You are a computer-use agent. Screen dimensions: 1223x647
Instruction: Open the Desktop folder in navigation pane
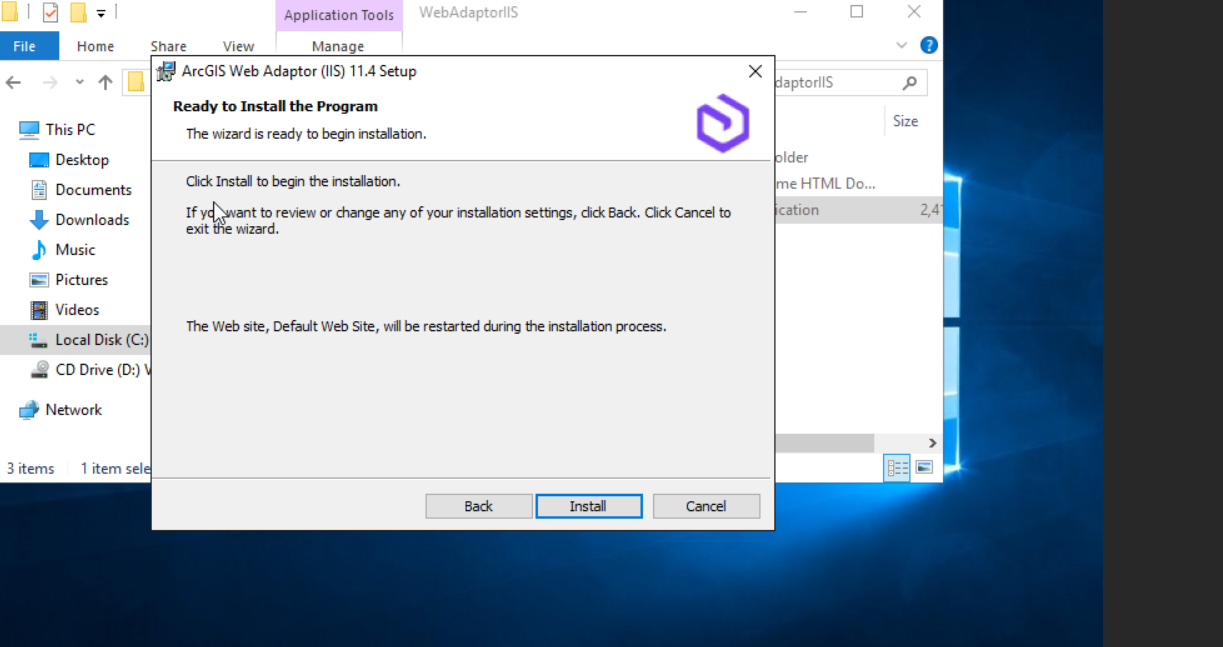[82, 160]
